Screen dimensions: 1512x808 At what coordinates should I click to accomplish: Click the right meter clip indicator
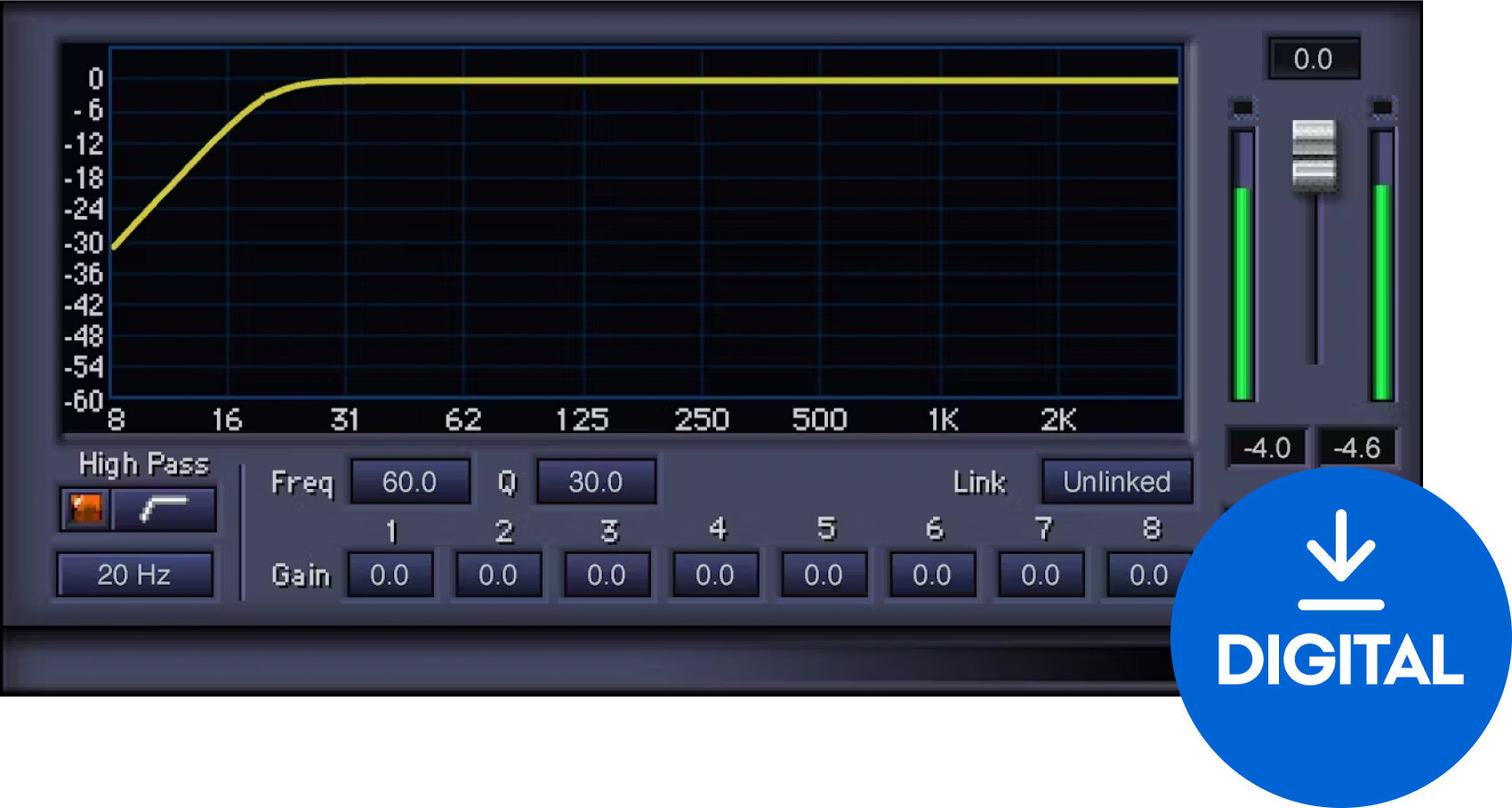1382,108
